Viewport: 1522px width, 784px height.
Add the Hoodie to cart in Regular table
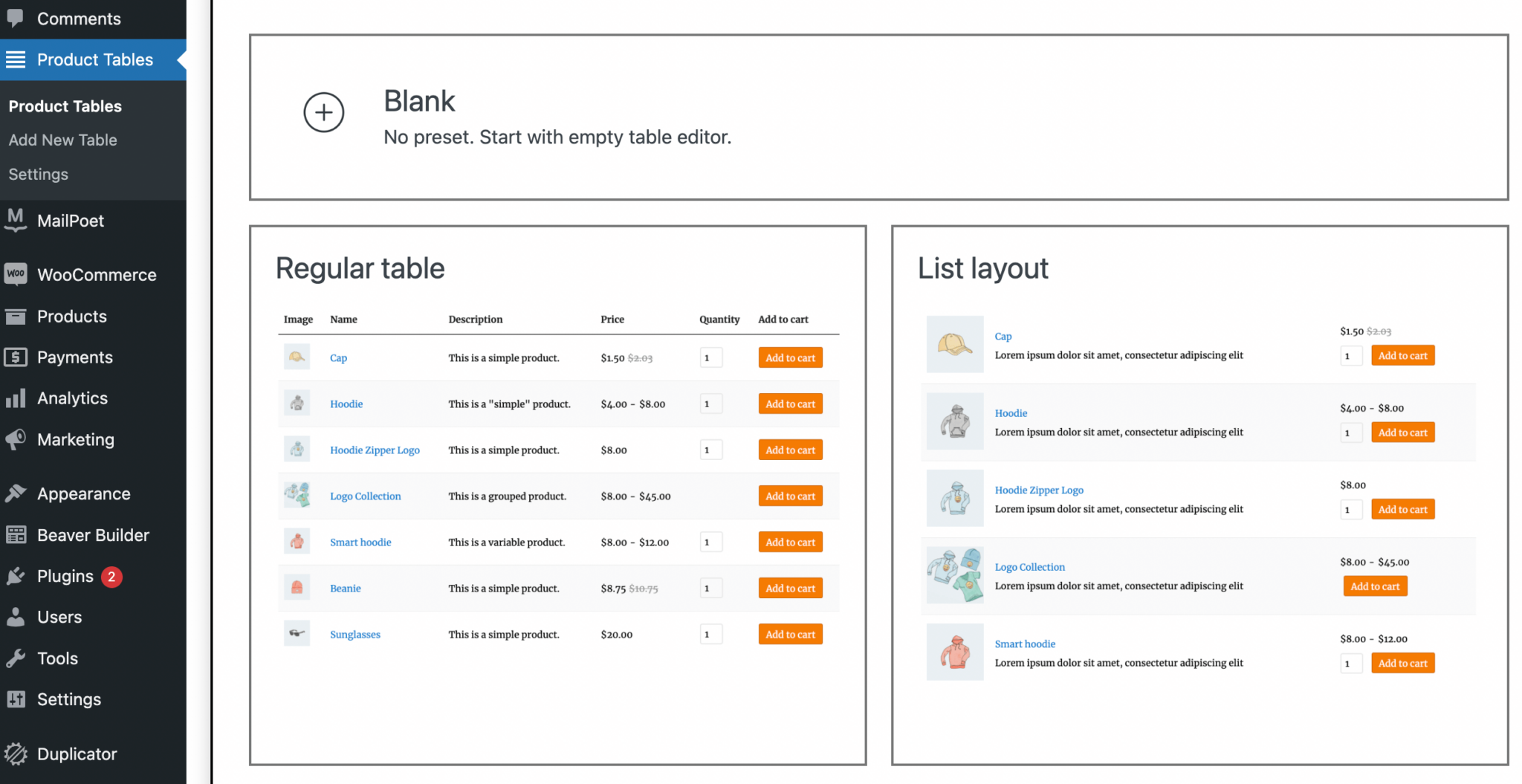790,404
